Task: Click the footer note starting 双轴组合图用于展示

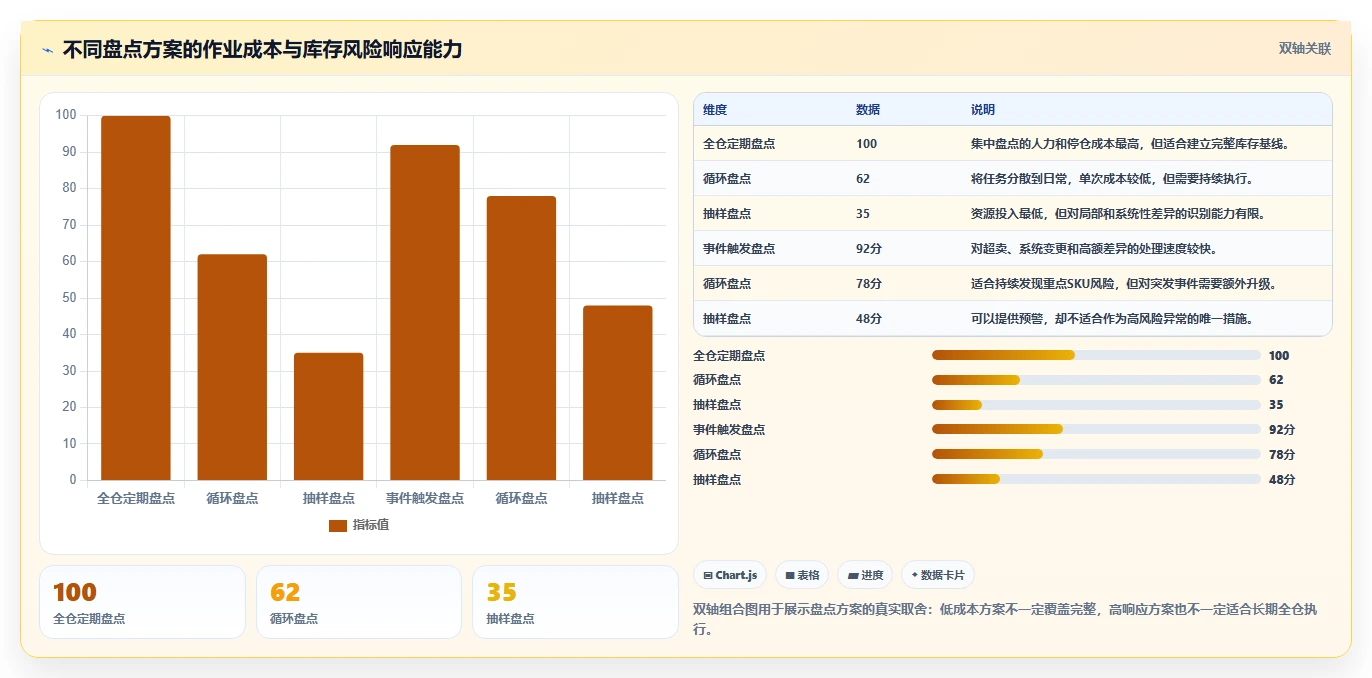Action: click(1005, 619)
